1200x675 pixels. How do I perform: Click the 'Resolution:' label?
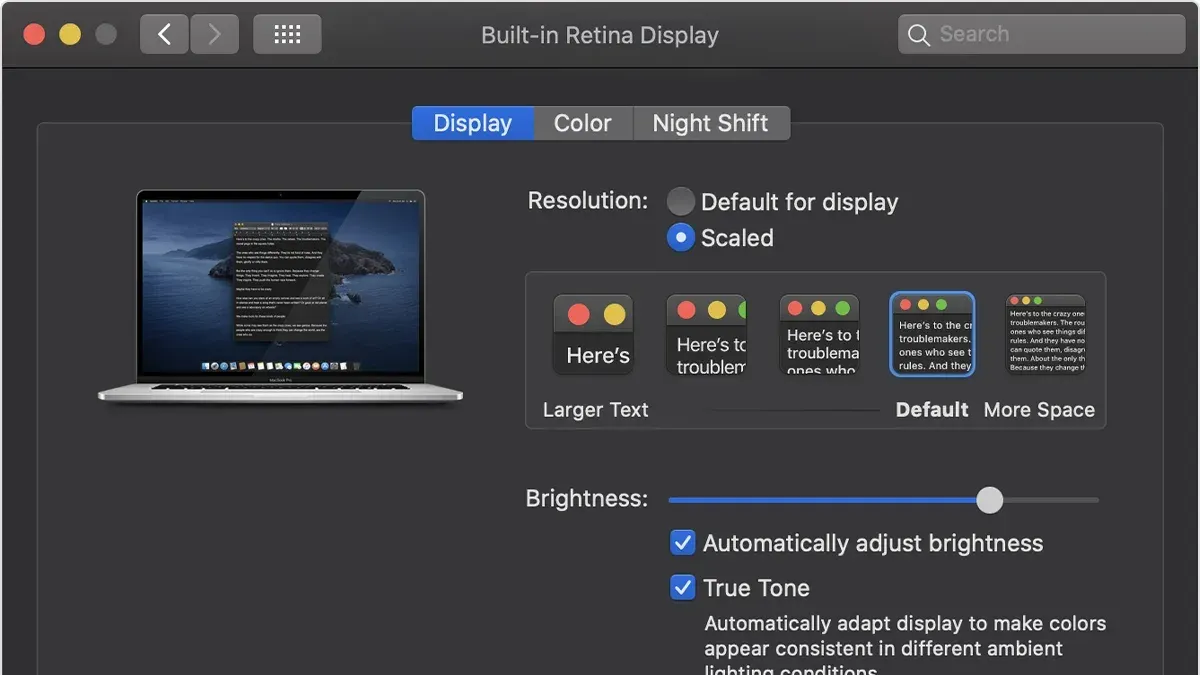pyautogui.click(x=588, y=200)
